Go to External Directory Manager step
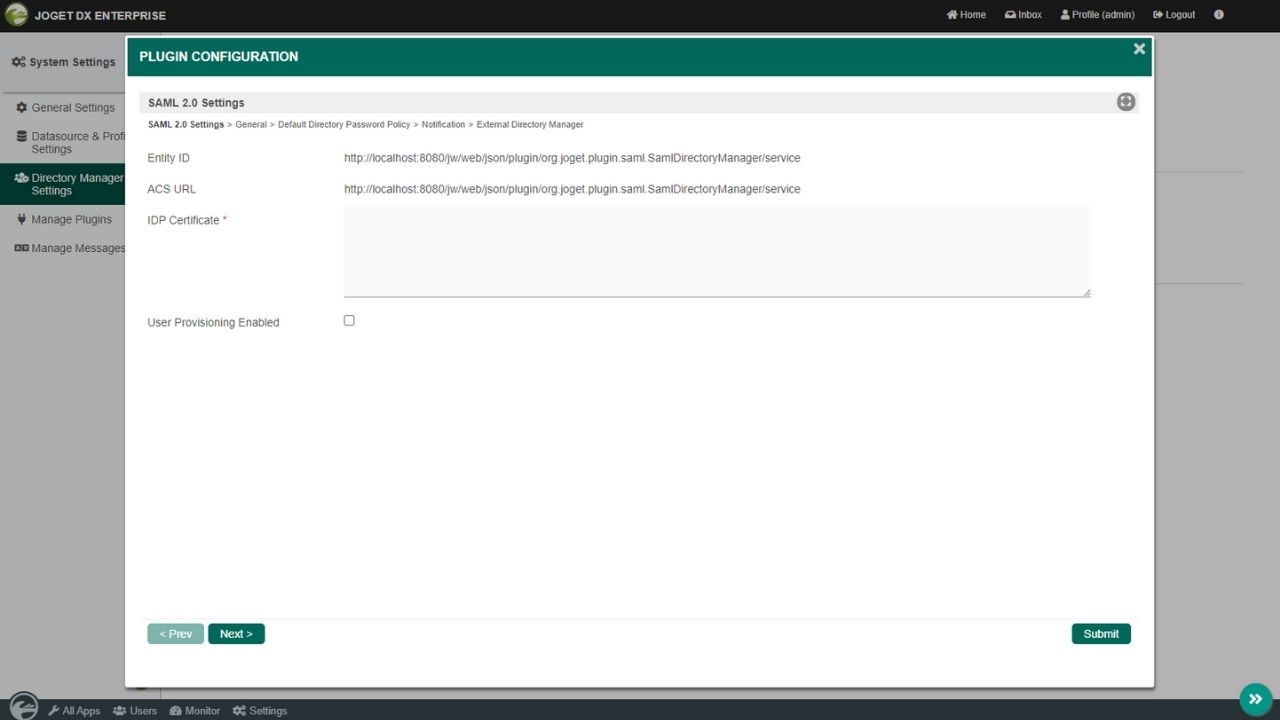 [530, 125]
